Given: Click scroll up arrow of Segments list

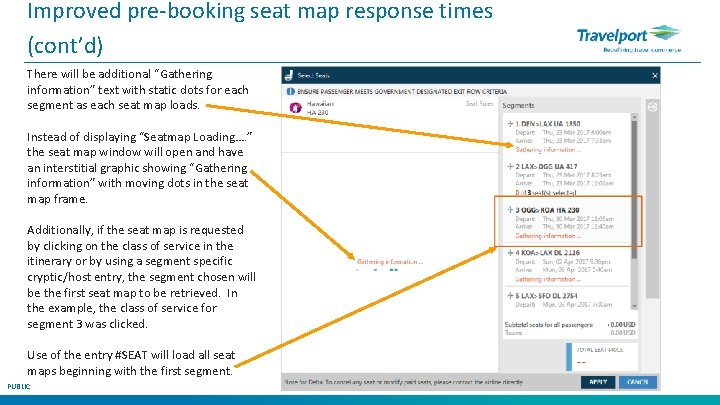Looking at the screenshot, I should tap(634, 117).
